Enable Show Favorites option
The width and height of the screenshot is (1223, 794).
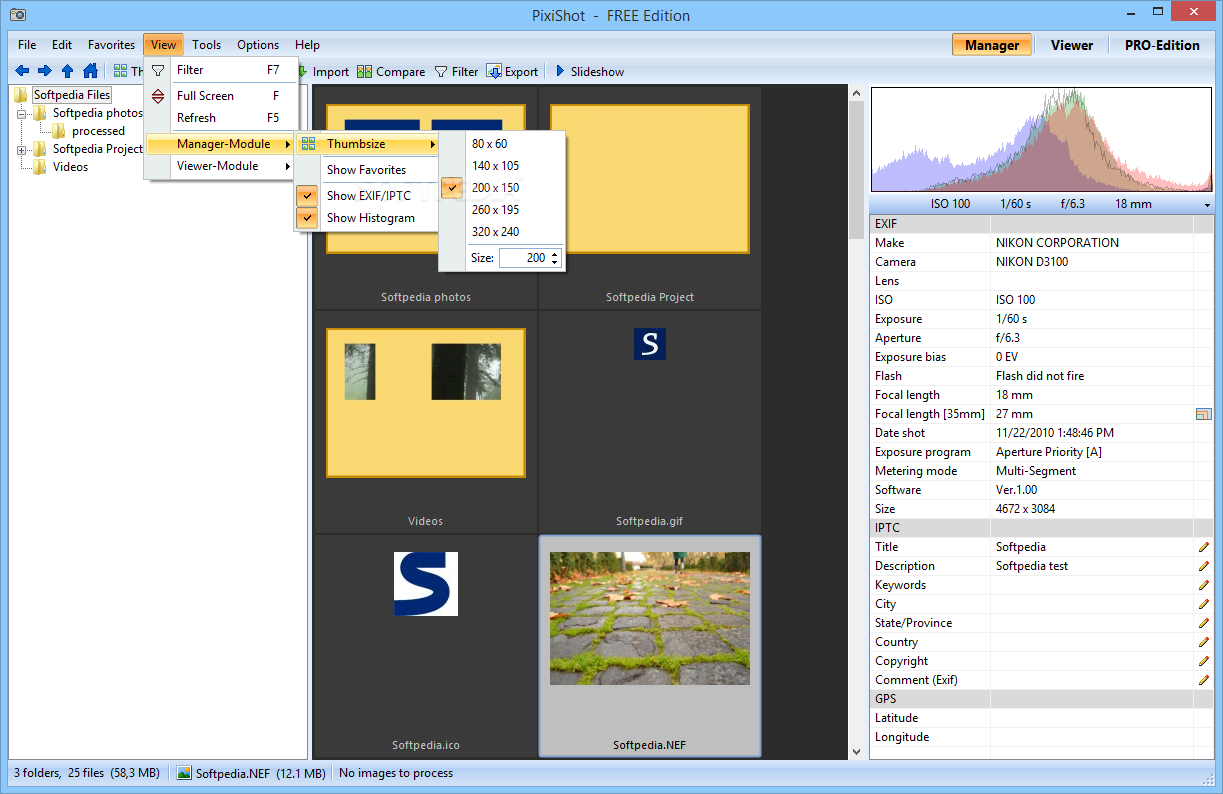click(x=366, y=170)
